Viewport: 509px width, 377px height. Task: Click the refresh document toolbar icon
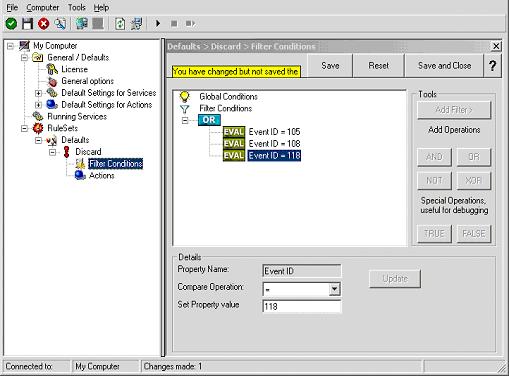pos(120,24)
